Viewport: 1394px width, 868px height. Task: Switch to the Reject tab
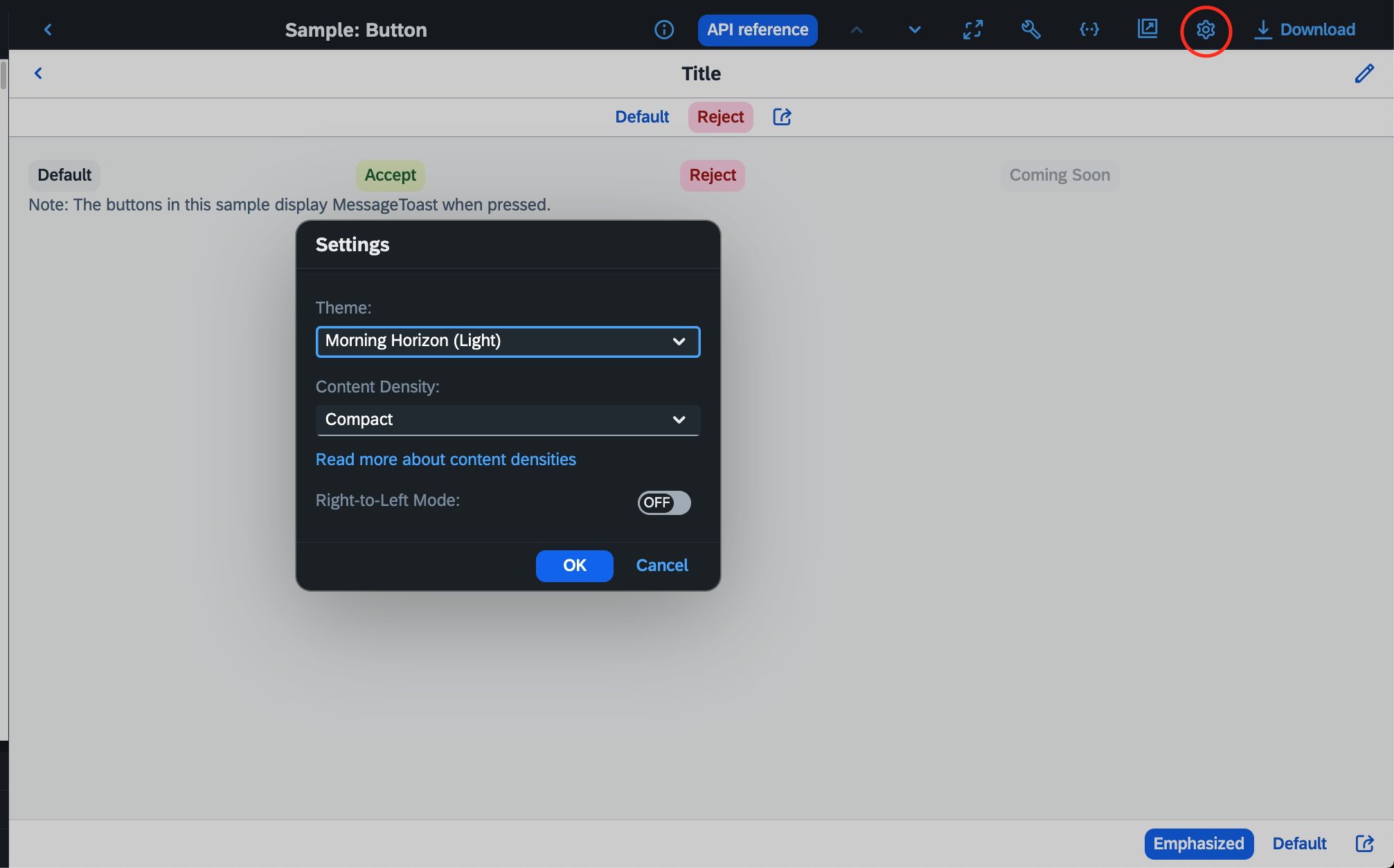click(x=720, y=117)
